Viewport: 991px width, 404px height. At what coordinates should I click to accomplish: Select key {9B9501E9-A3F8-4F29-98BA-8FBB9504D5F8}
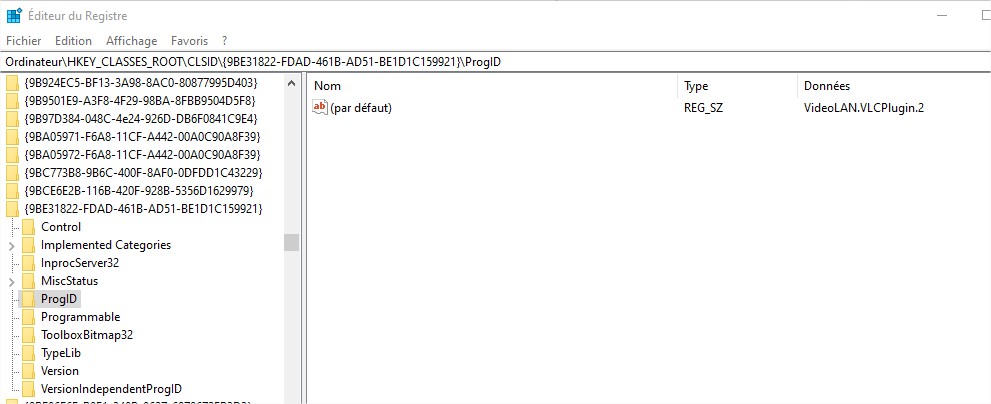[x=140, y=101]
